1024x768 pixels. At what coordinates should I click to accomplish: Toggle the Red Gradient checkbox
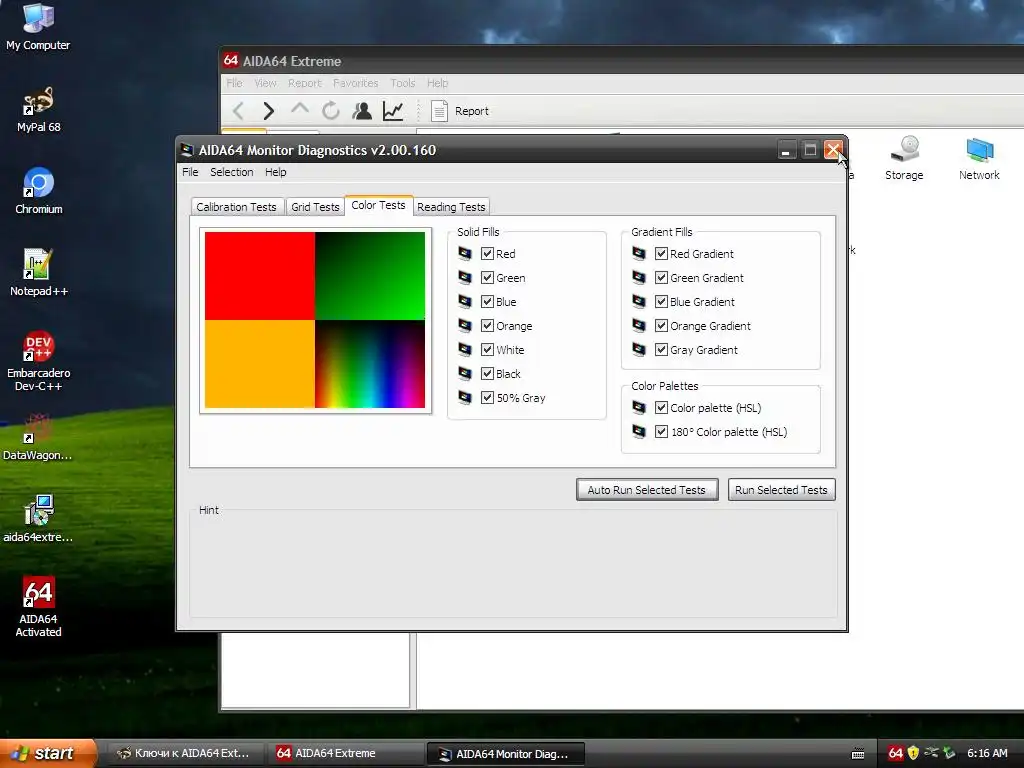point(662,253)
